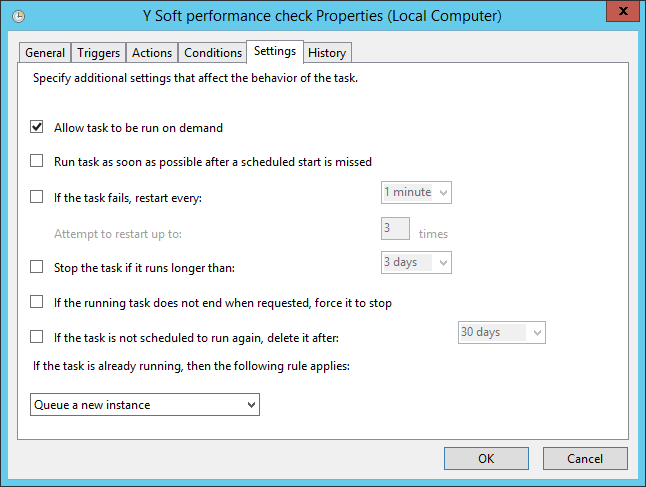
Task: Open the Triggers tab
Action: [x=98, y=53]
